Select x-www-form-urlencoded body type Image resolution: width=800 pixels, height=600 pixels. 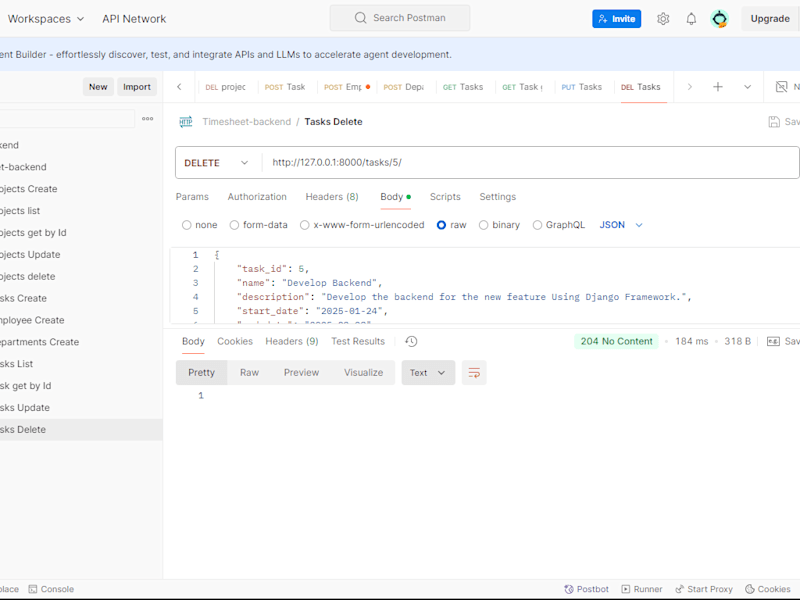pyautogui.click(x=305, y=225)
